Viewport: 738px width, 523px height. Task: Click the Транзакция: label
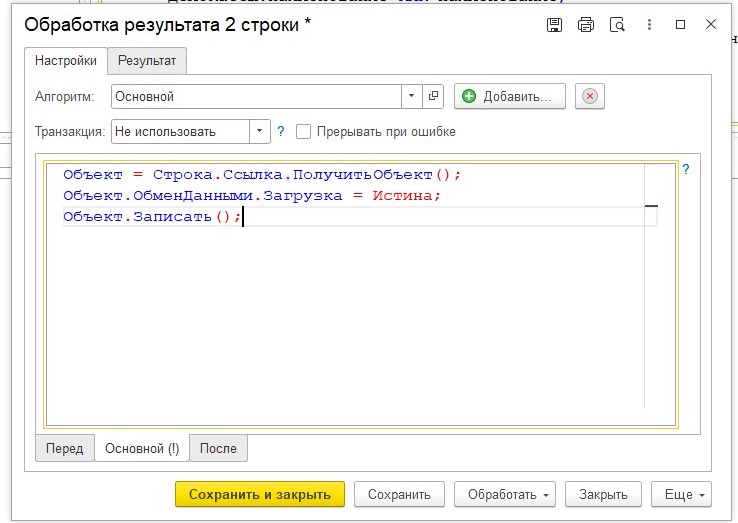click(x=70, y=131)
